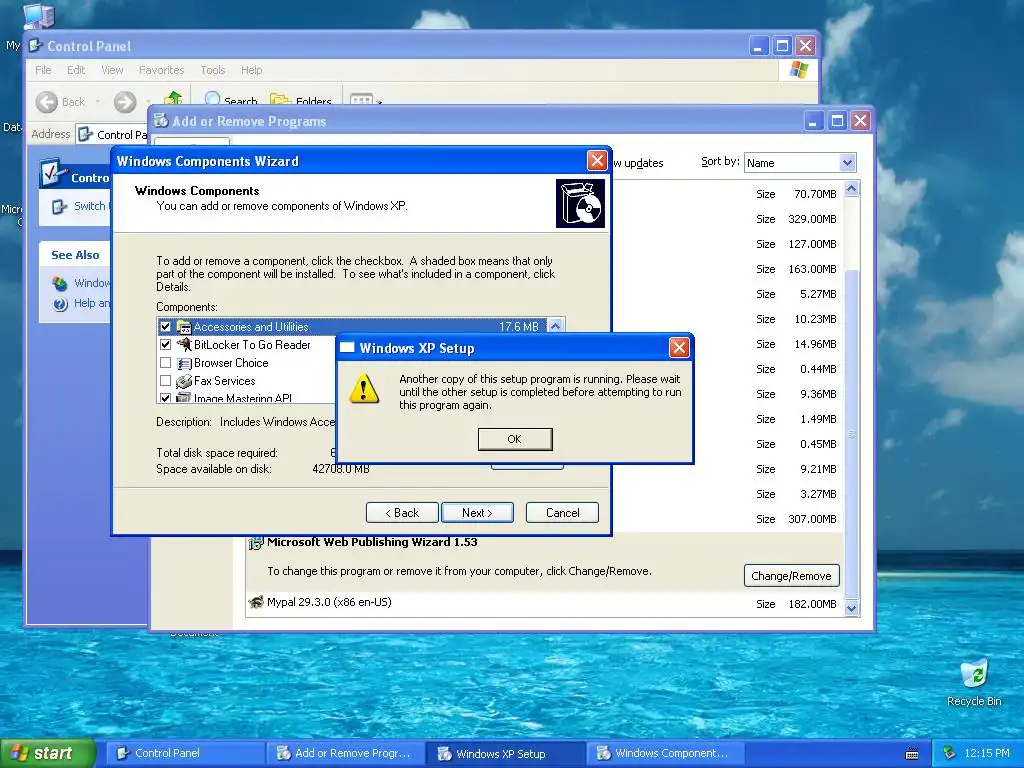Click the keyboard icon in system tray
This screenshot has width=1024, height=768.
pos(912,754)
